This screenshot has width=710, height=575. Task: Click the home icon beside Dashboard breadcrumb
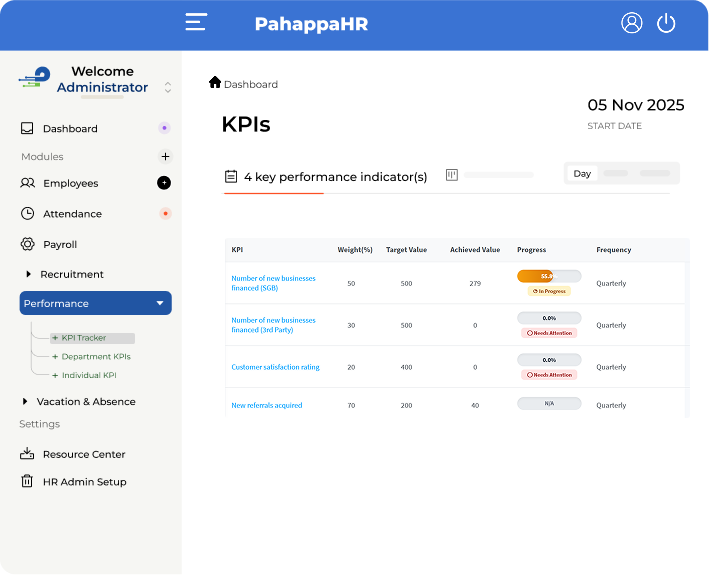pos(215,83)
